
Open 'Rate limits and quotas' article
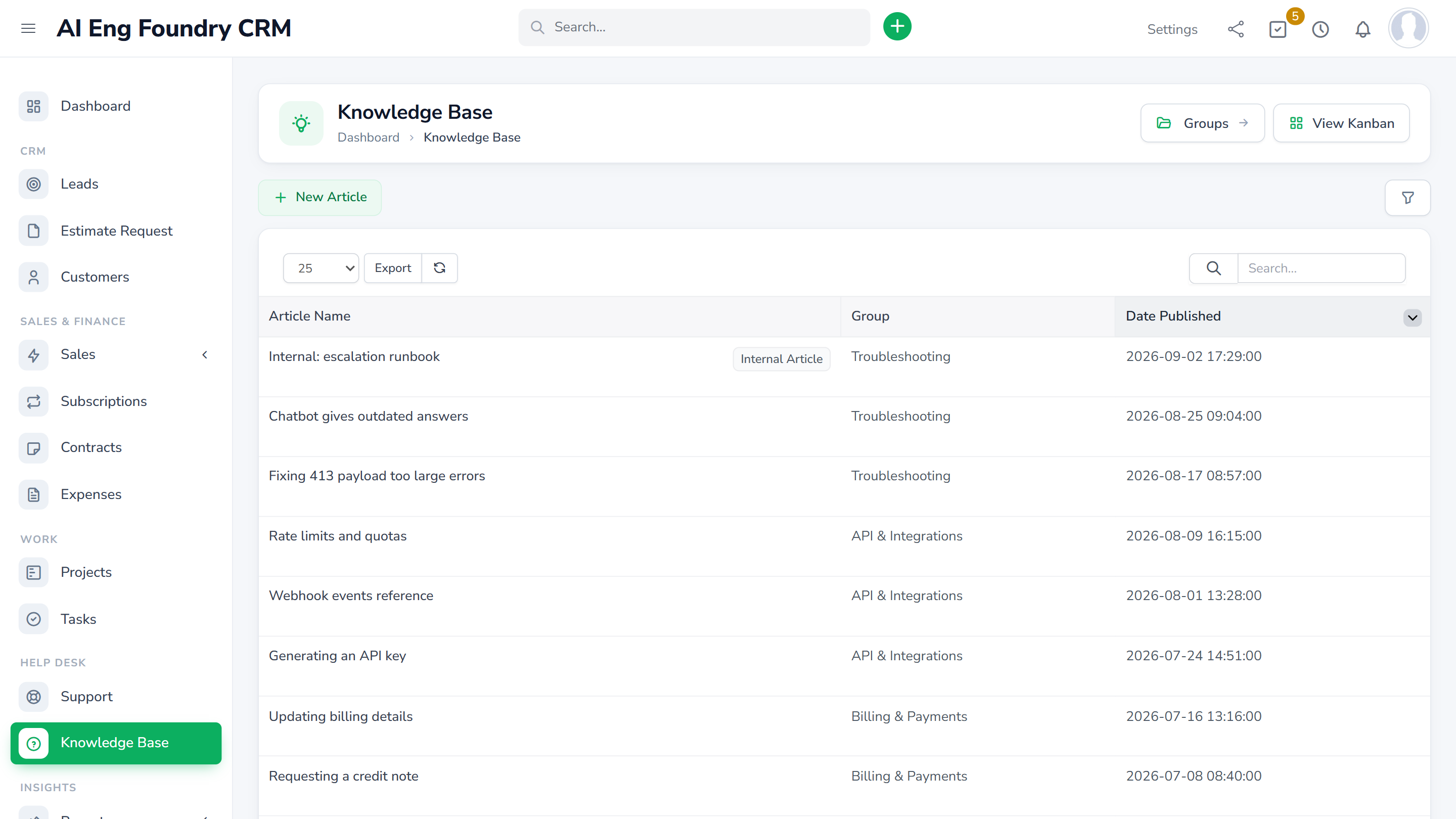tap(337, 536)
